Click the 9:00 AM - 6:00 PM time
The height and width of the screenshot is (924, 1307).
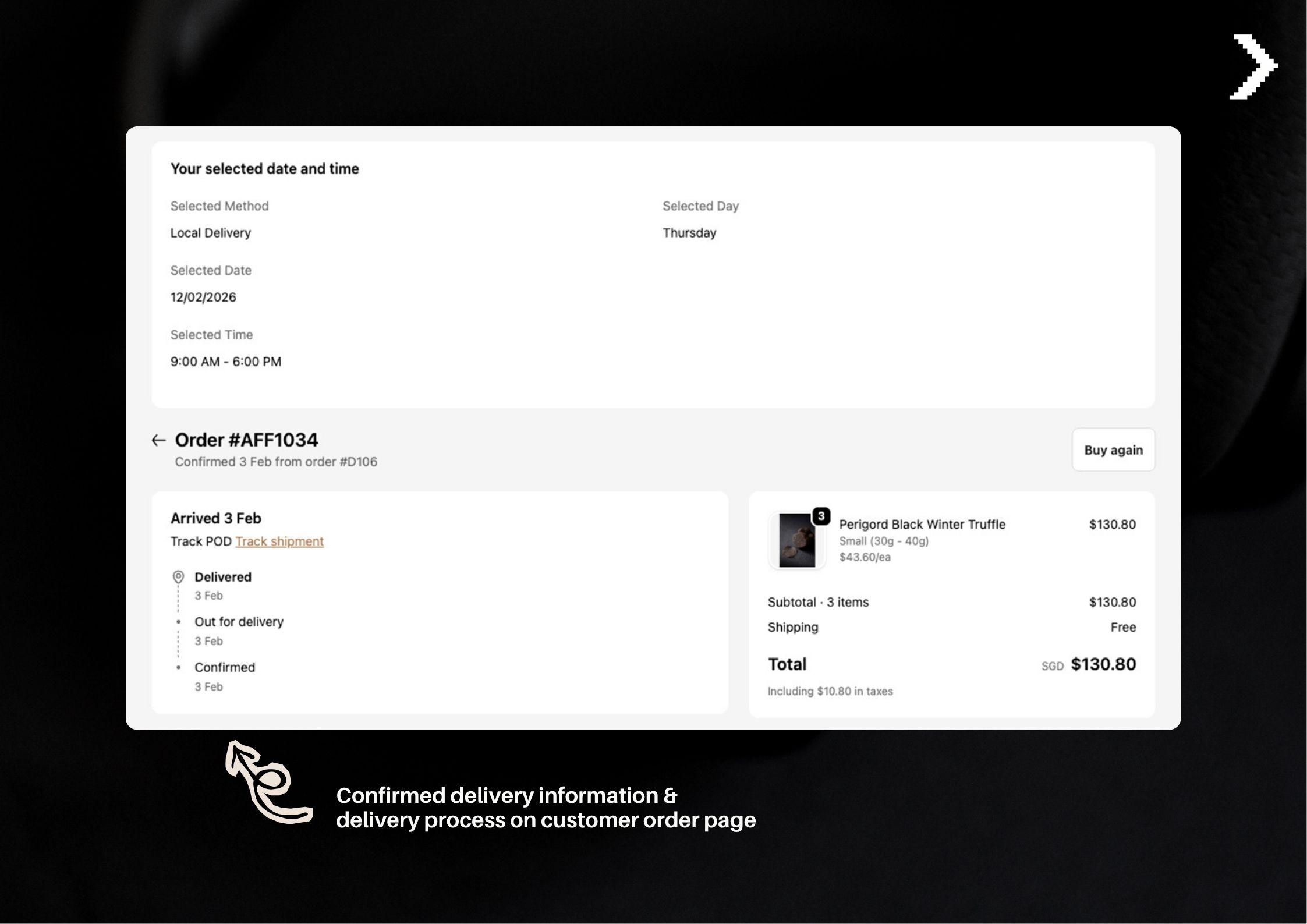225,362
